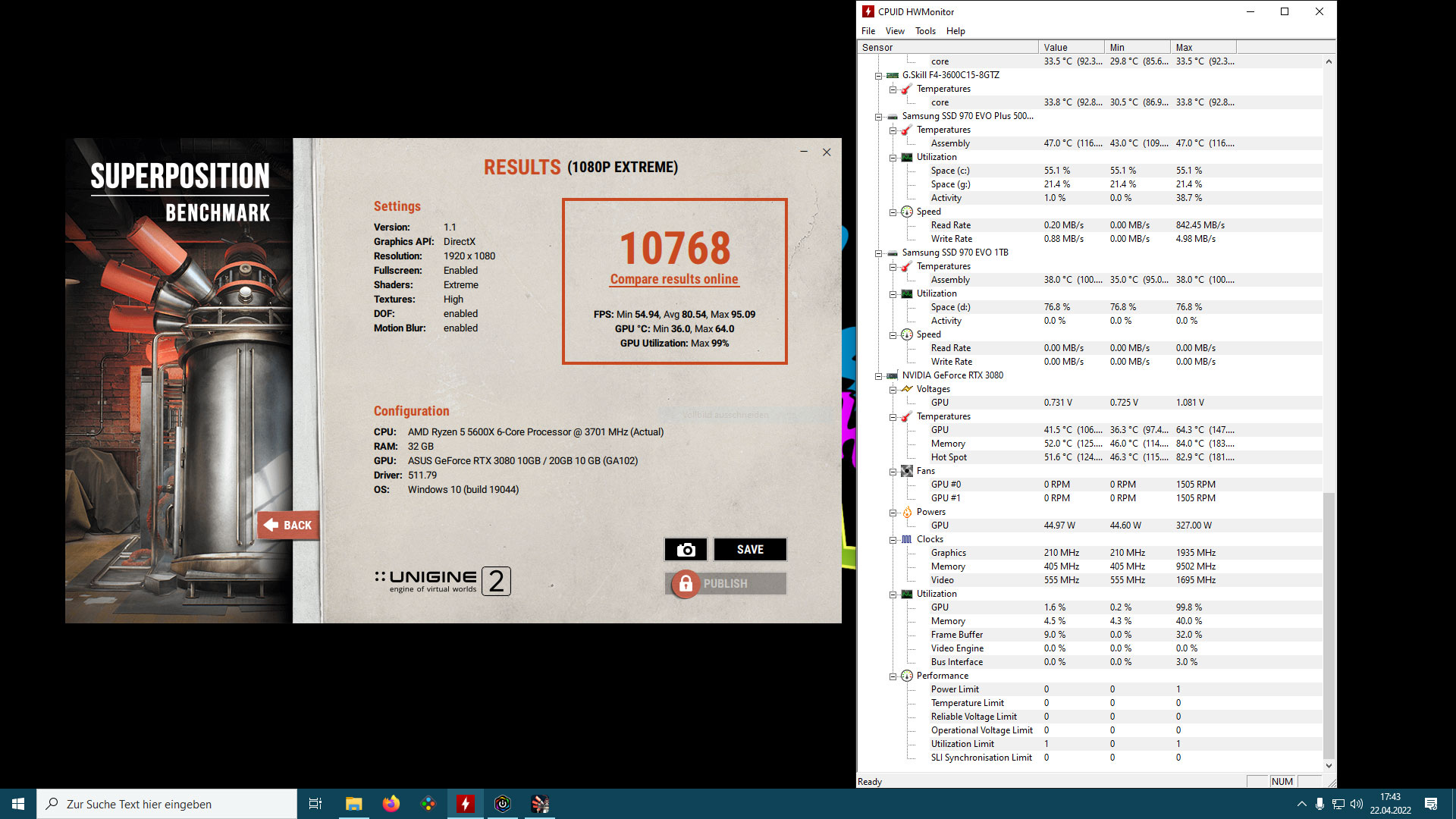Click Compare results online link

click(673, 278)
